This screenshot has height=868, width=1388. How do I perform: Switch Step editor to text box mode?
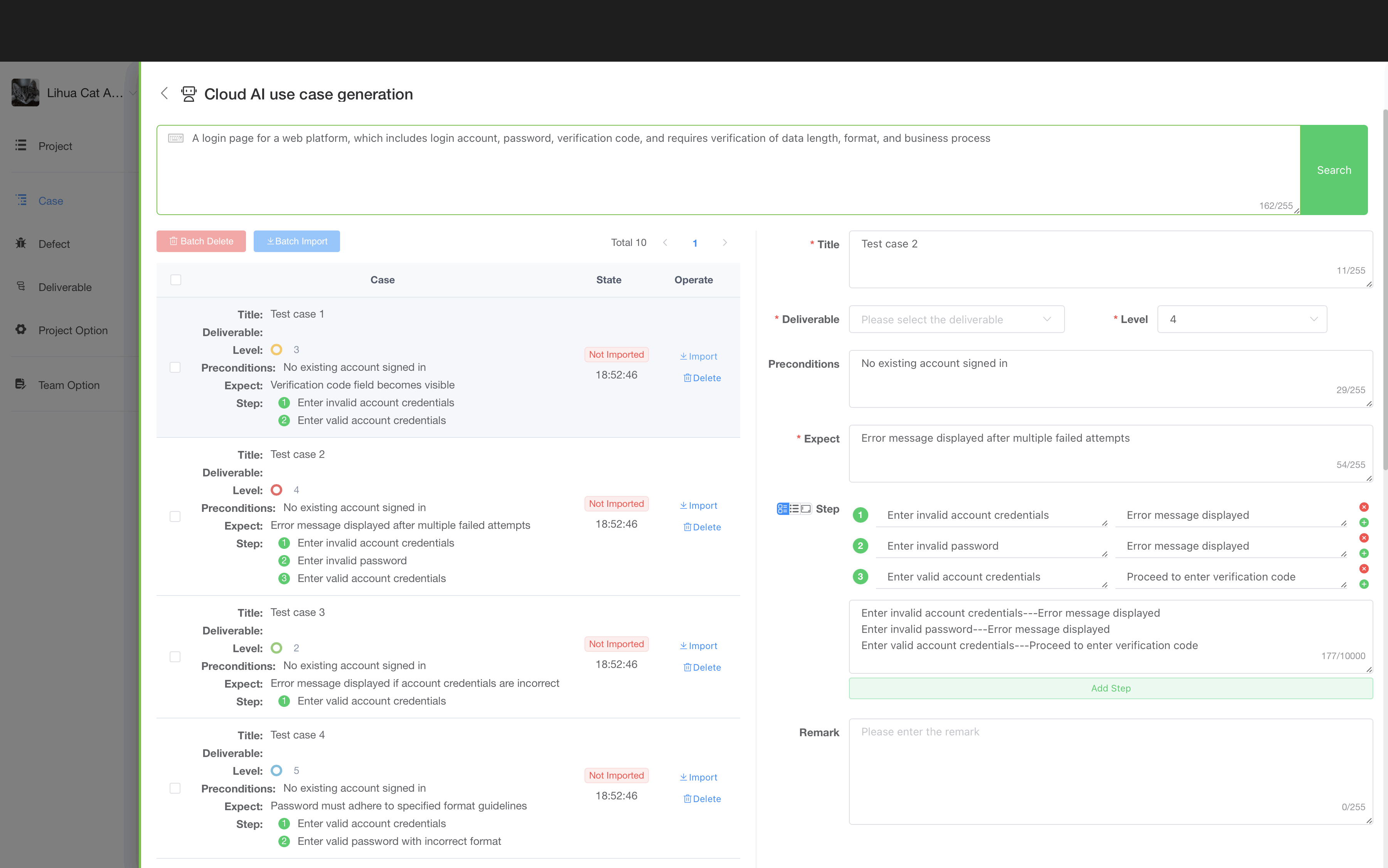(806, 509)
